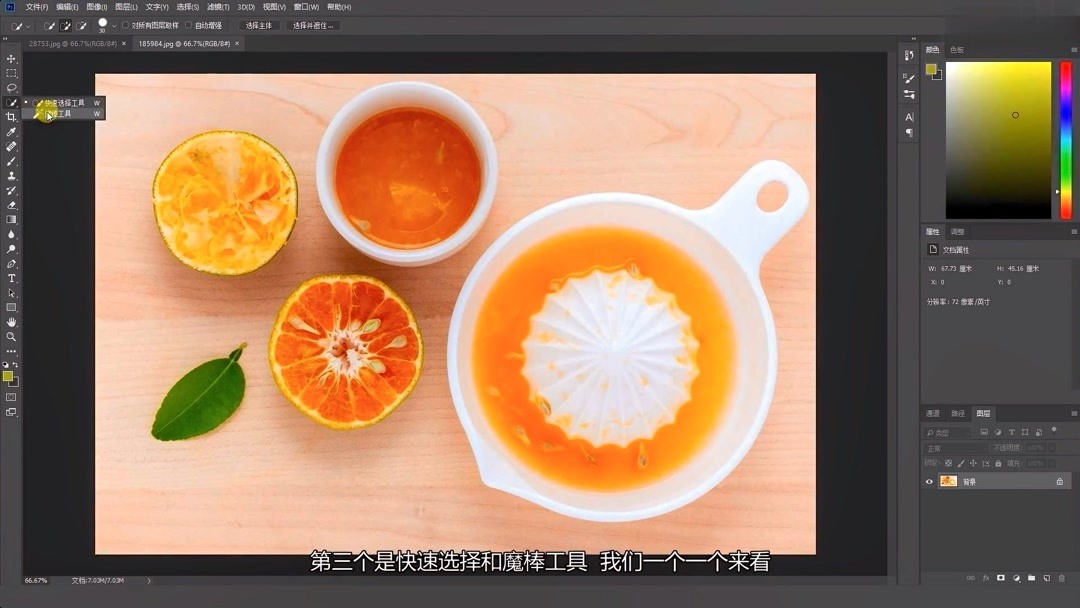The image size is (1080, 608).
Task: Open the Opacity dropdown in Layers panel
Action: pyautogui.click(x=1052, y=448)
